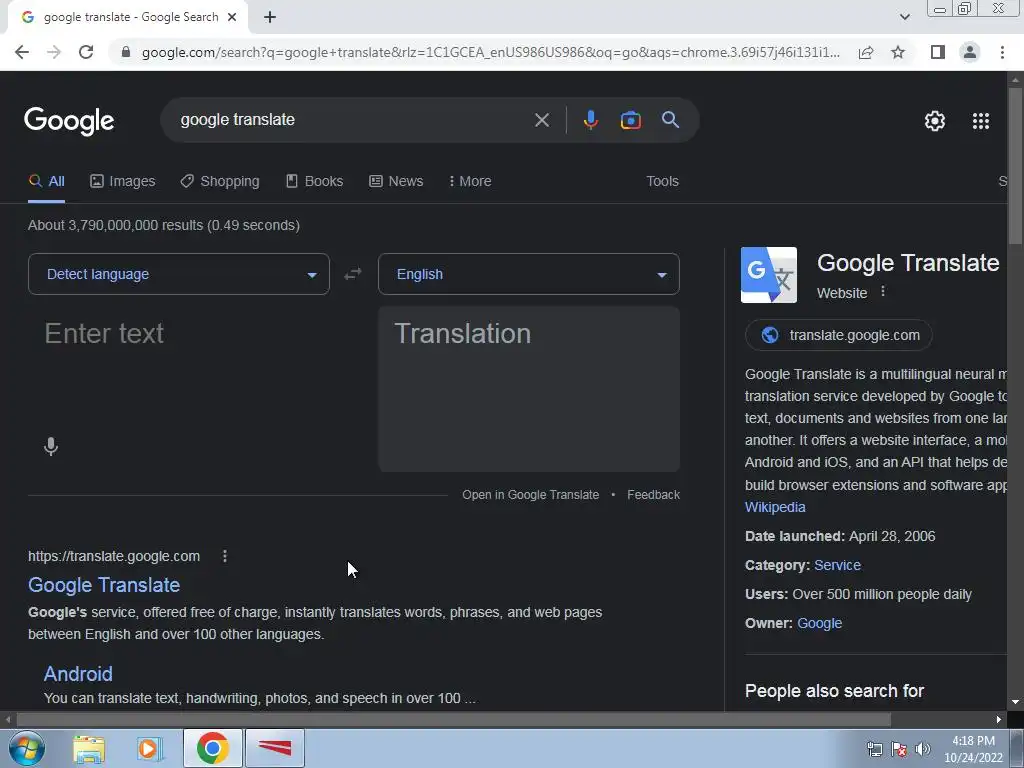Open the volume speaker tray icon
1024x768 pixels.
(x=923, y=749)
